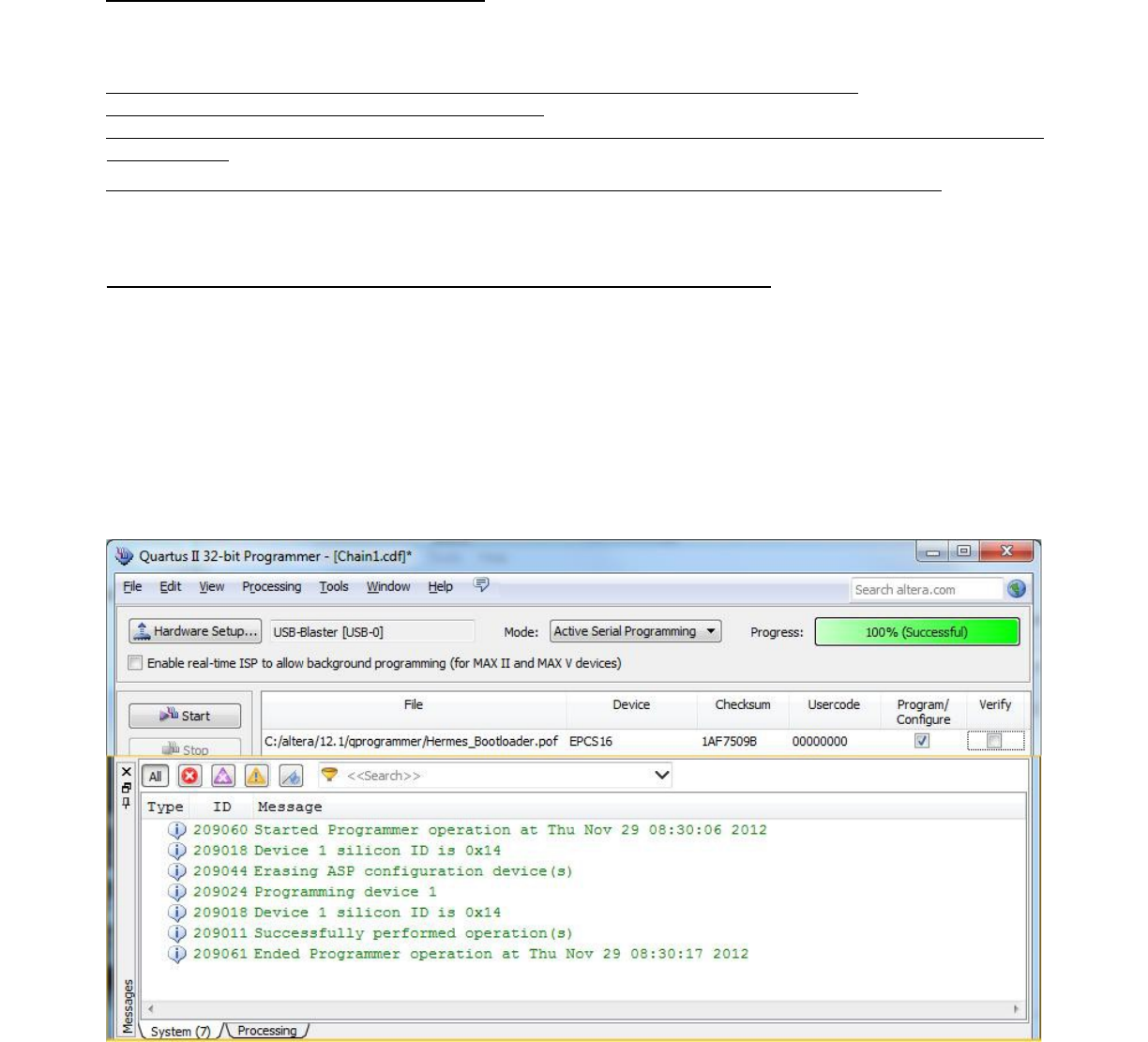
Task: Maximize the Quartus II Programmer window
Action: pyautogui.click(x=963, y=552)
